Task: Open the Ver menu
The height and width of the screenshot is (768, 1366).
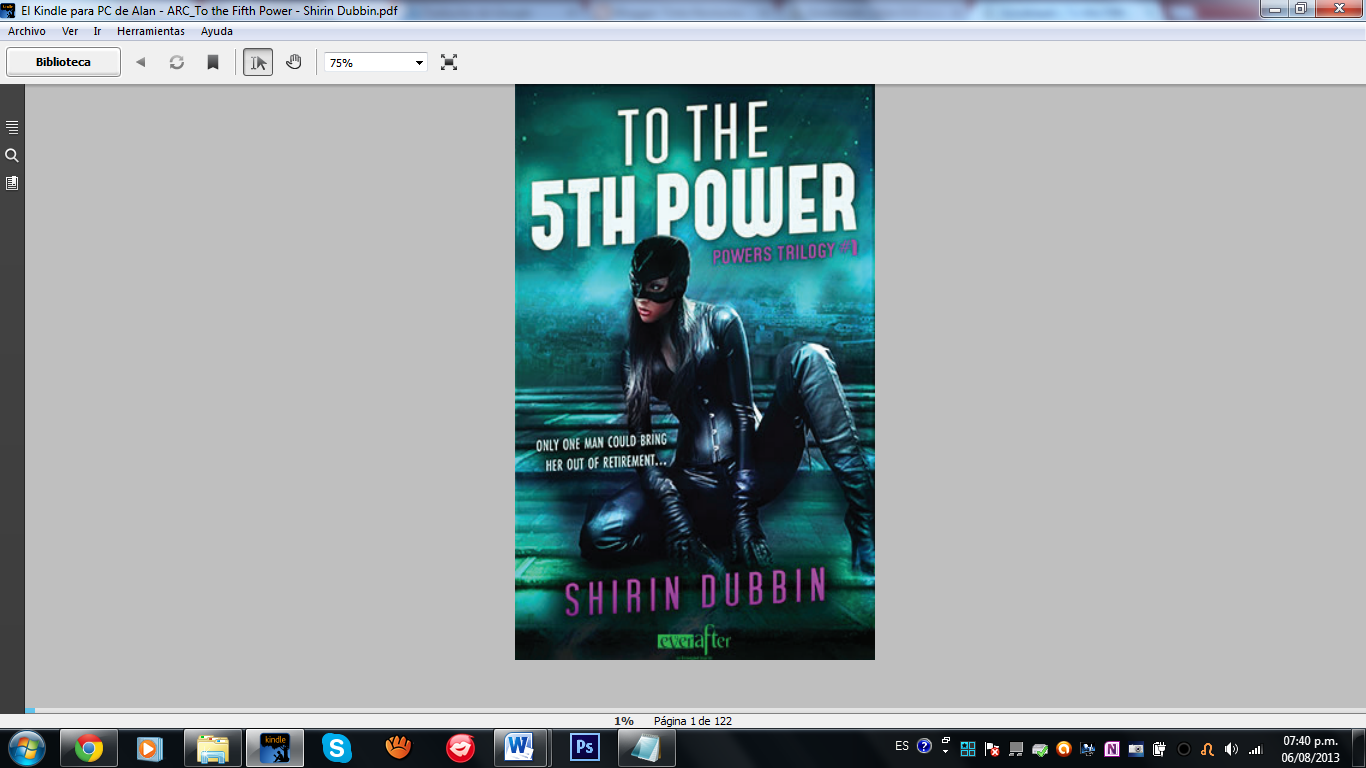Action: pyautogui.click(x=70, y=31)
